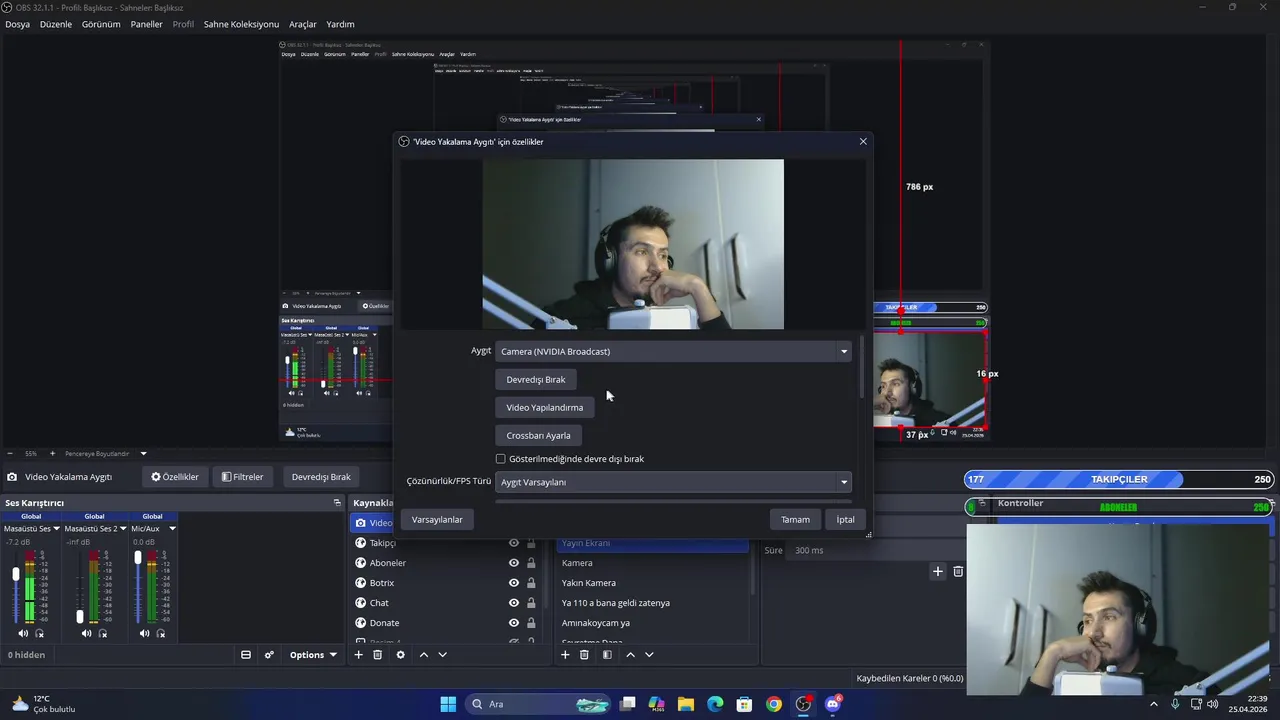Open source properties gear in sources toolbar
The height and width of the screenshot is (720, 1280).
click(400, 655)
